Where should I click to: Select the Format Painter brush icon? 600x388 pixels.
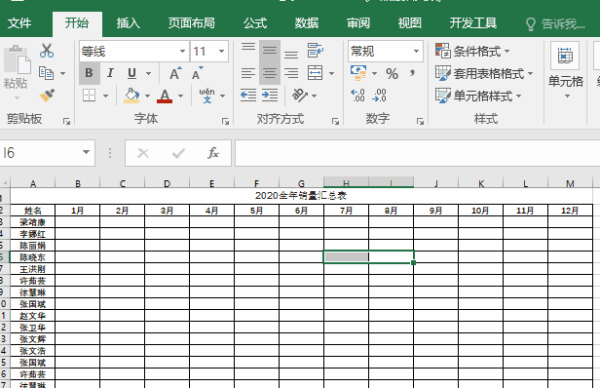(x=47, y=95)
